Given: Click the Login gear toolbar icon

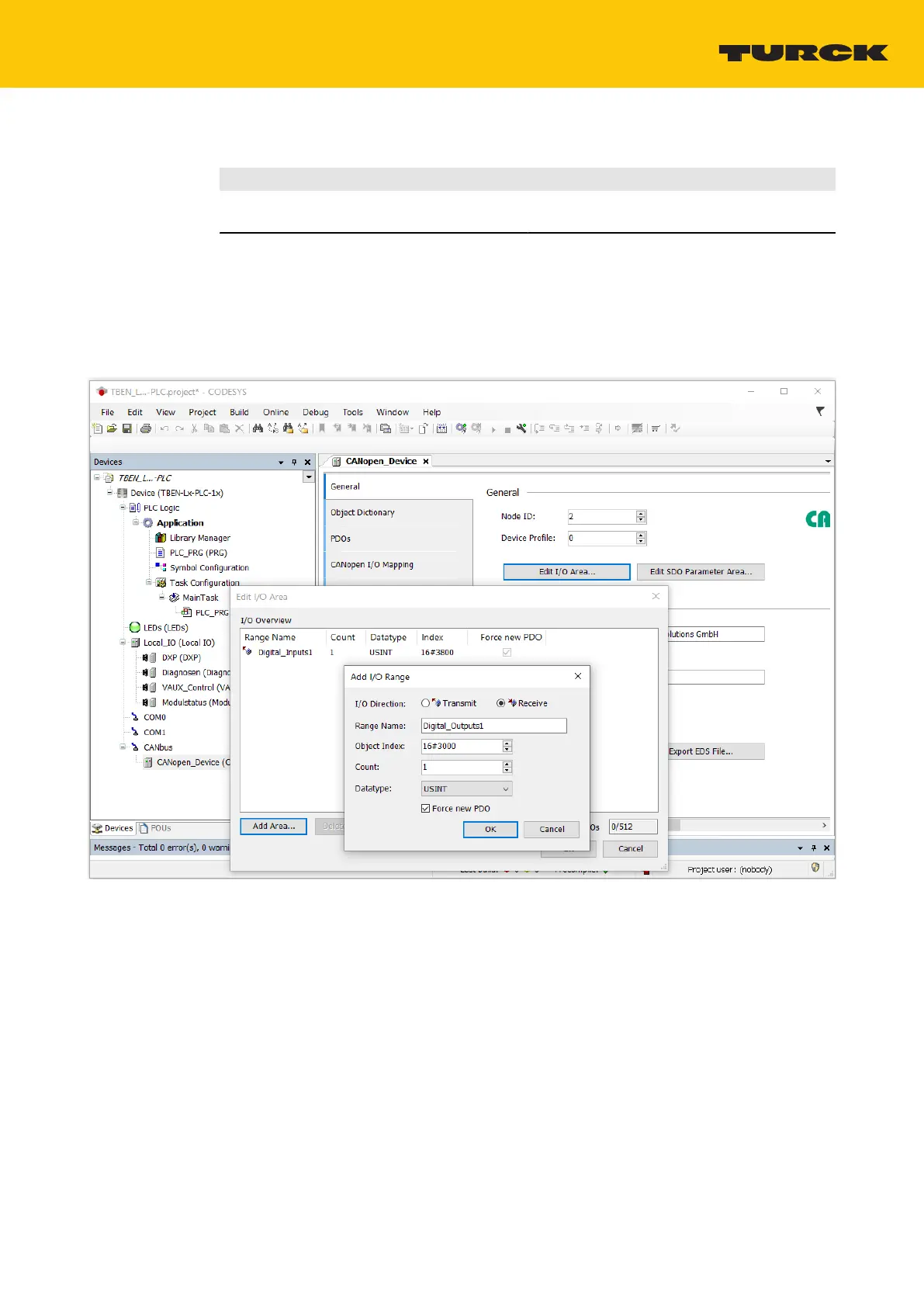Looking at the screenshot, I should [x=461, y=428].
